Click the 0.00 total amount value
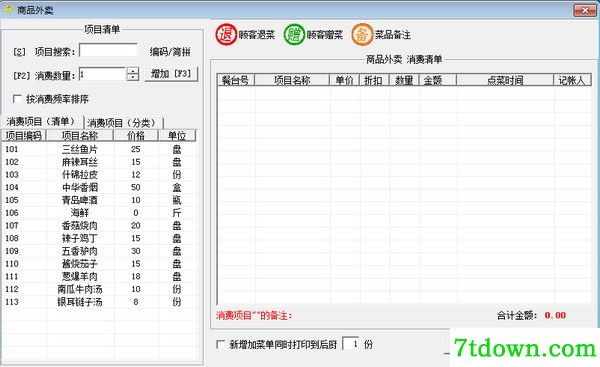The width and height of the screenshot is (600, 367). 555,315
